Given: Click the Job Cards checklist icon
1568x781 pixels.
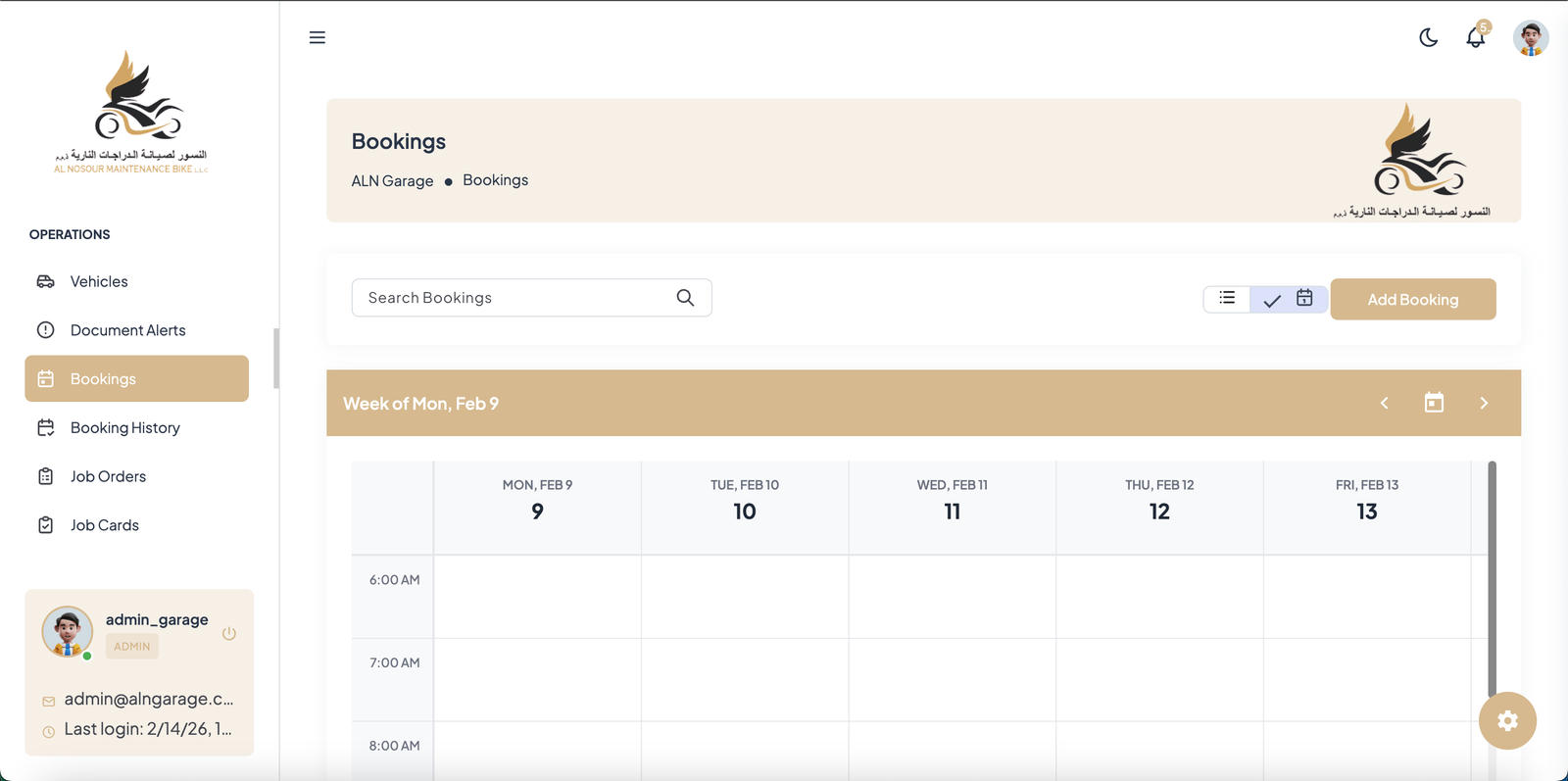Looking at the screenshot, I should [x=46, y=525].
